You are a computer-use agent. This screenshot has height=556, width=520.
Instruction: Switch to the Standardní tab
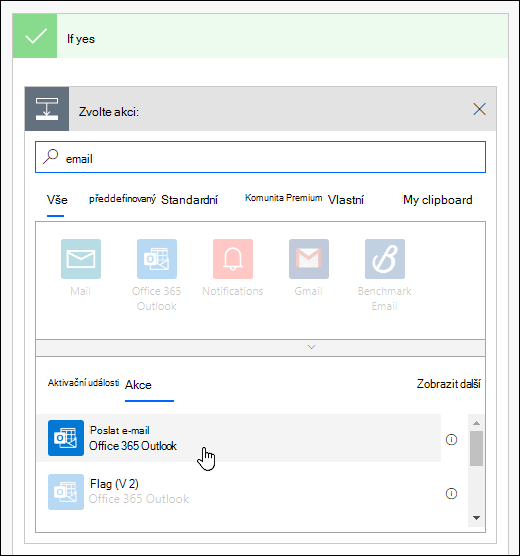tap(189, 200)
